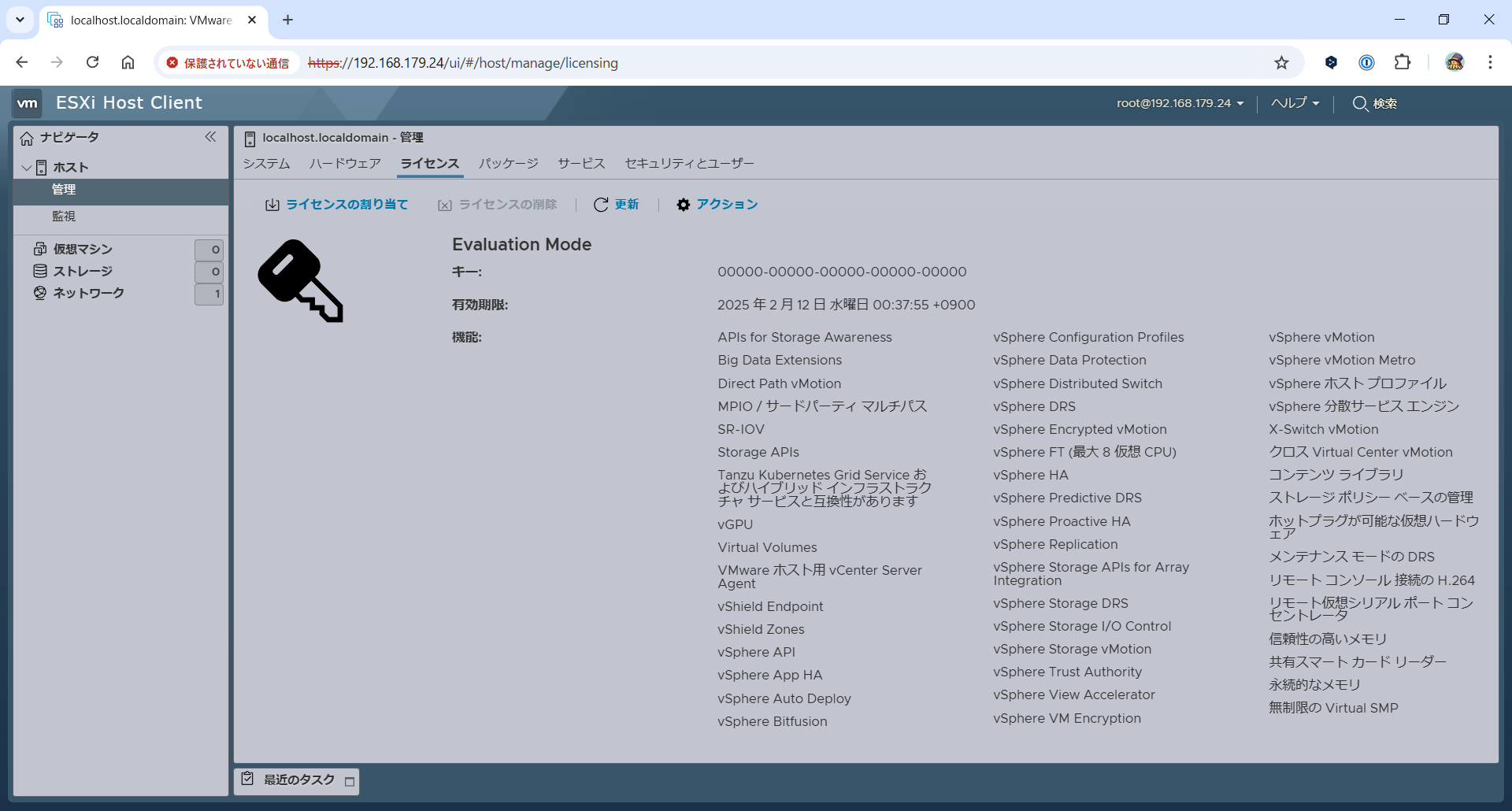Image resolution: width=1512 pixels, height=811 pixels.
Task: Switch to the パッケージ tab
Action: click(509, 164)
